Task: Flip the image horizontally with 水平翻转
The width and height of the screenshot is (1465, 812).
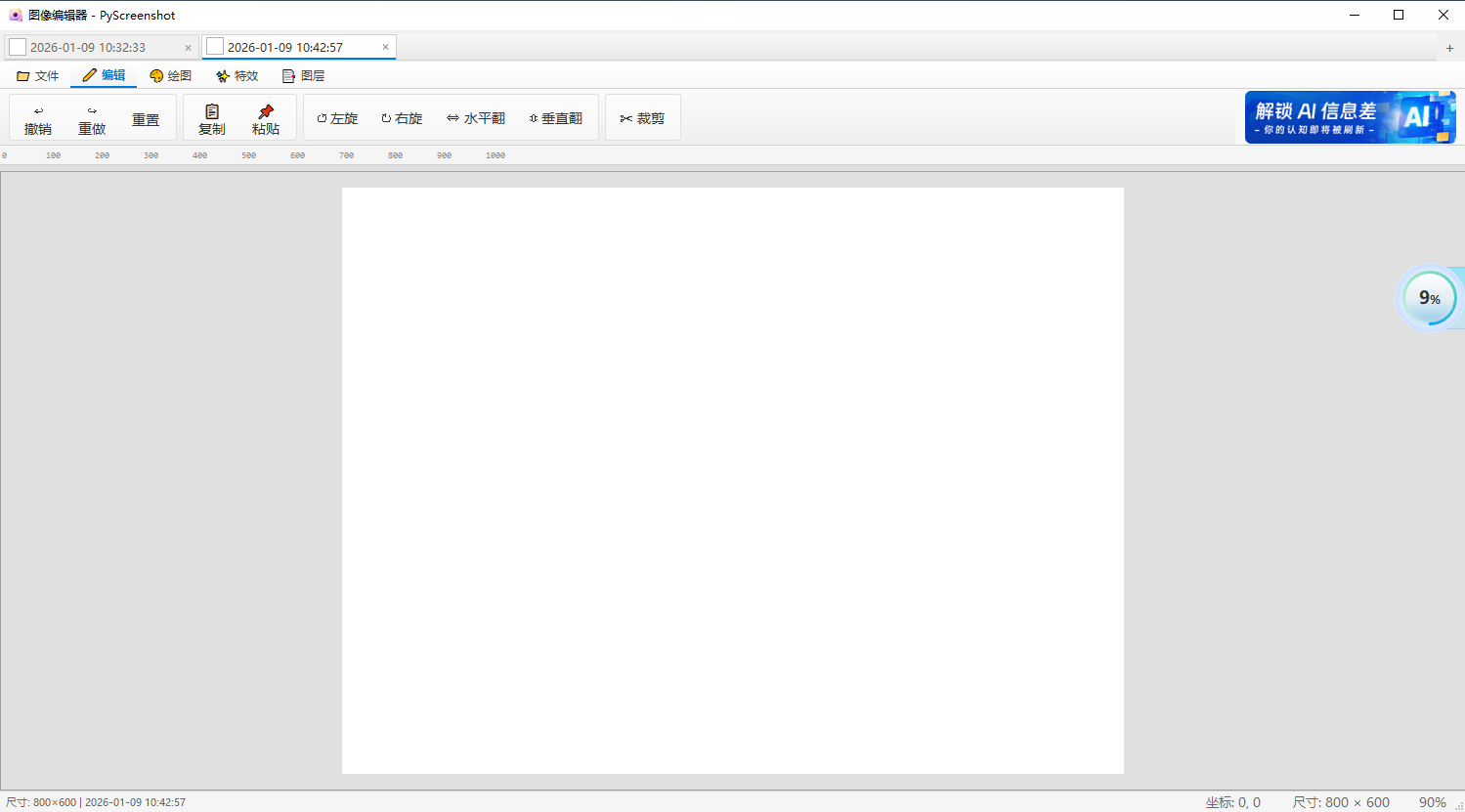Action: pos(476,117)
